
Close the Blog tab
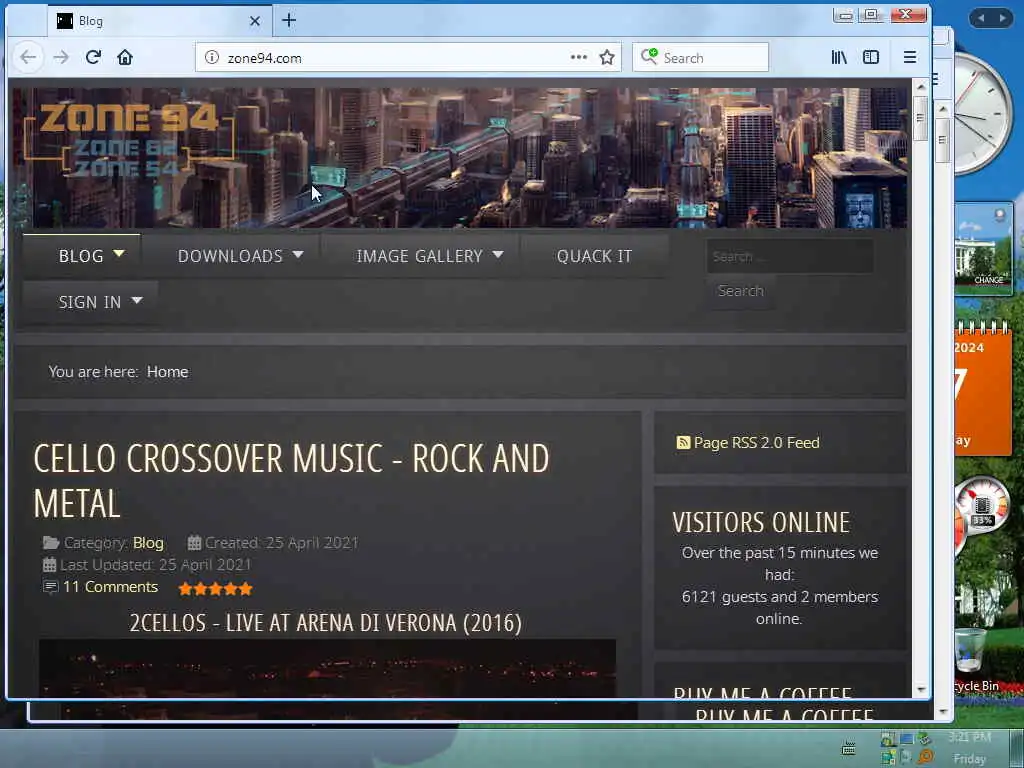(255, 21)
